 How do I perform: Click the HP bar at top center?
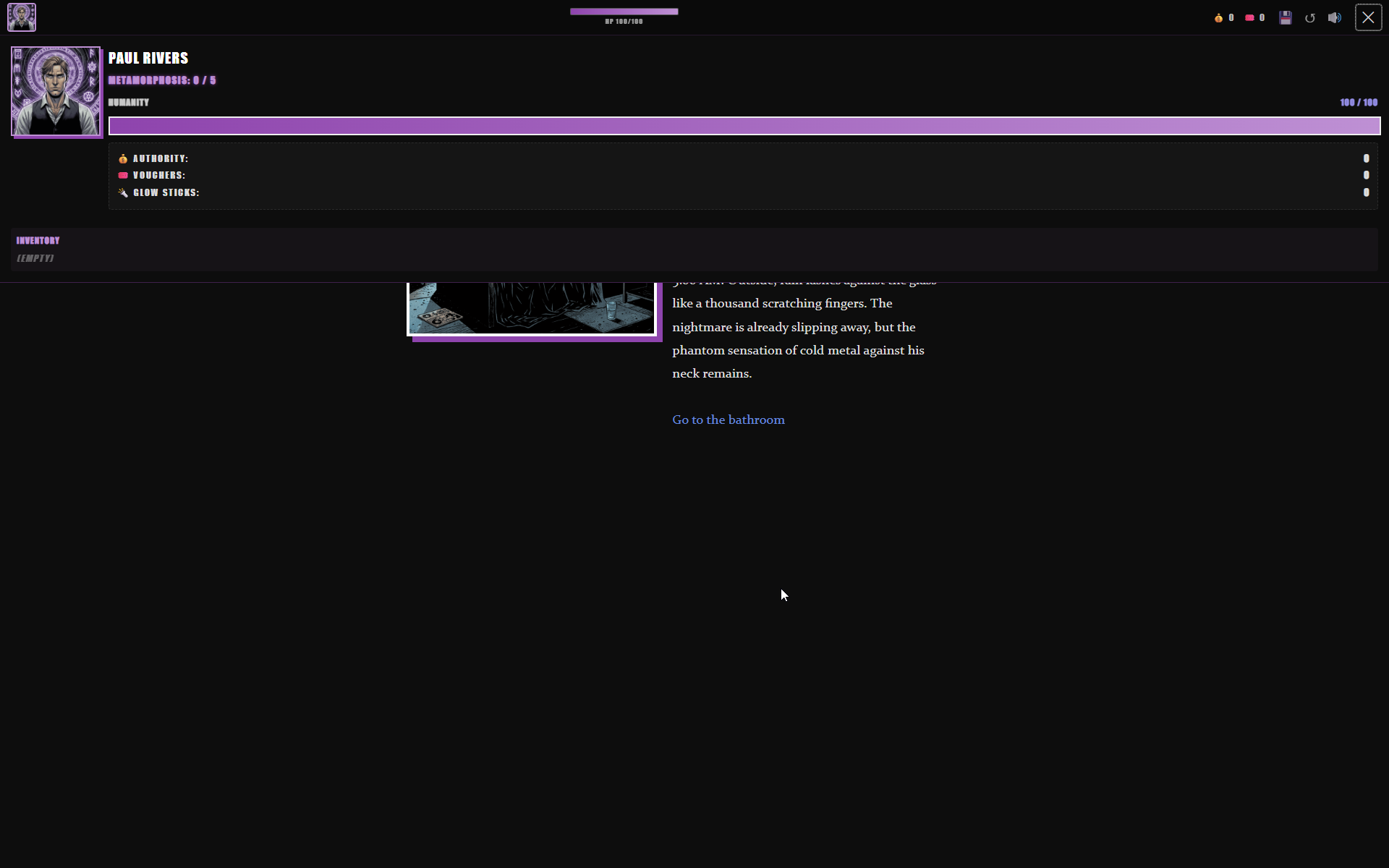pos(624,12)
